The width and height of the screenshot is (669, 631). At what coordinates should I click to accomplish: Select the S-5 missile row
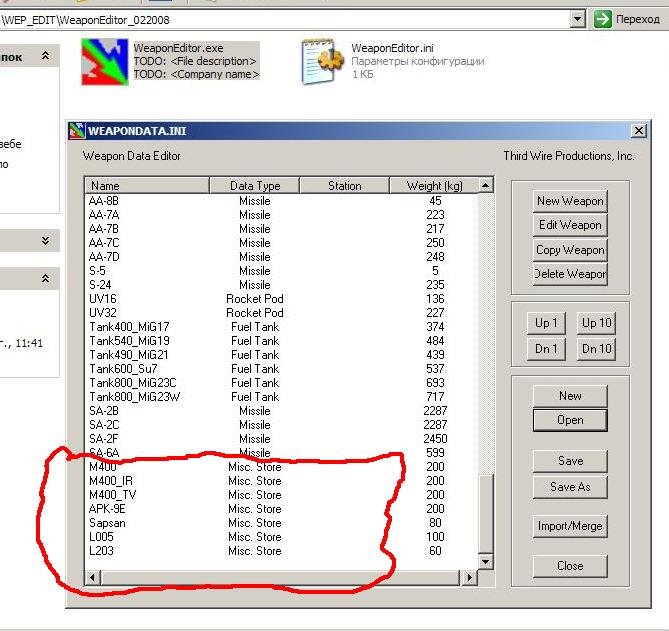point(281,271)
